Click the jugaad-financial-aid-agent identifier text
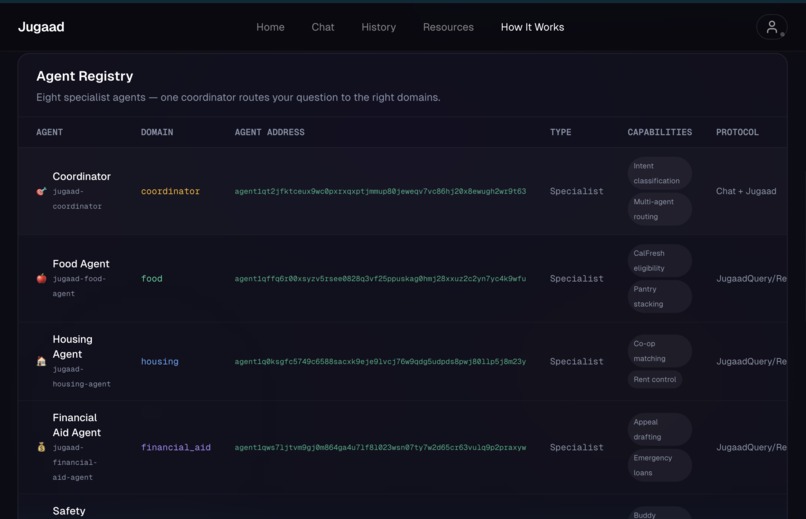Screen dimensions: 806x519 click(75, 462)
